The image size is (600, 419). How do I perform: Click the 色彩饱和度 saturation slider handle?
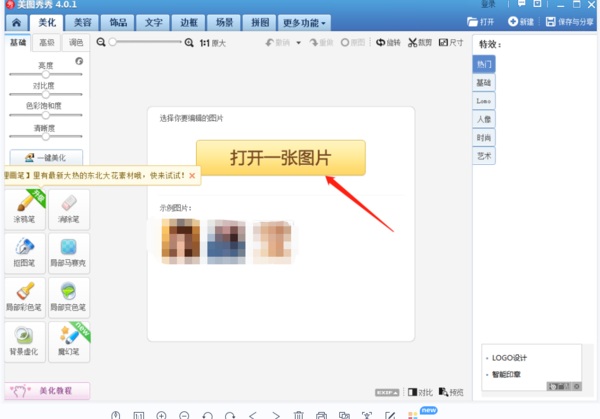46,115
